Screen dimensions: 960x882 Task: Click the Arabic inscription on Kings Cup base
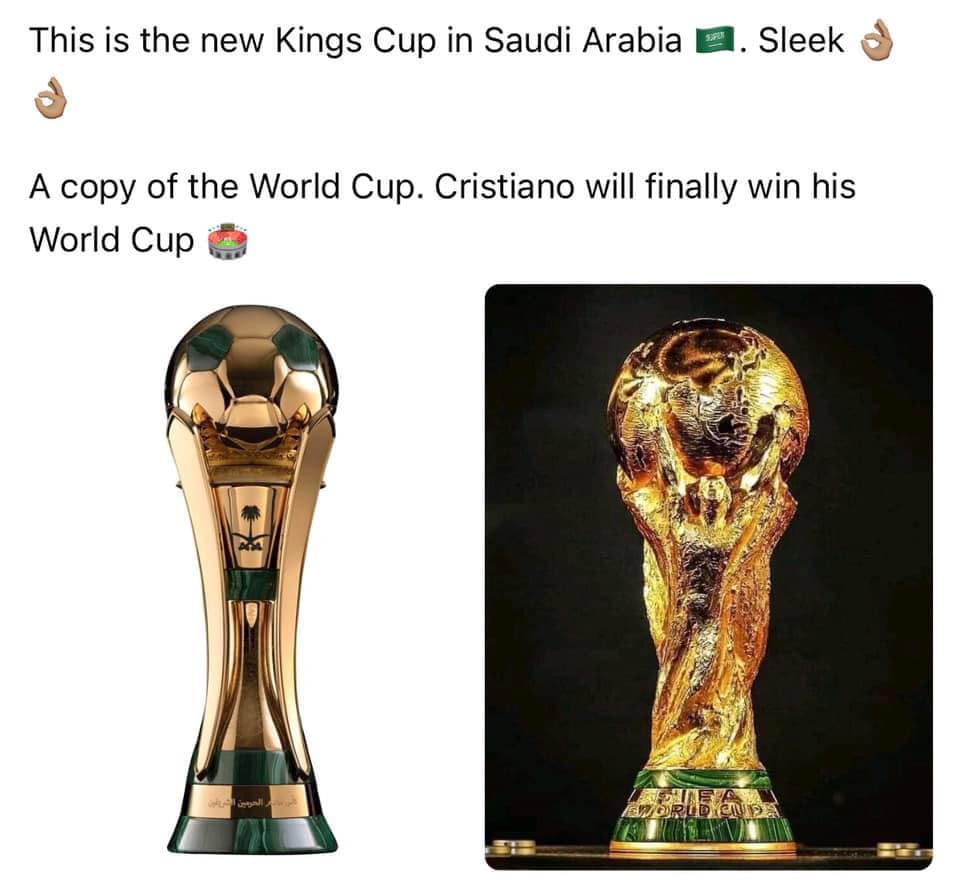252,802
